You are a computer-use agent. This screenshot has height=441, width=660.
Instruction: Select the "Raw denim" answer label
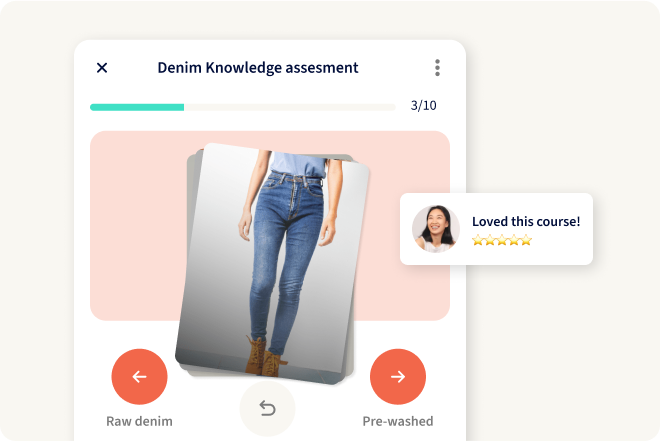139,421
